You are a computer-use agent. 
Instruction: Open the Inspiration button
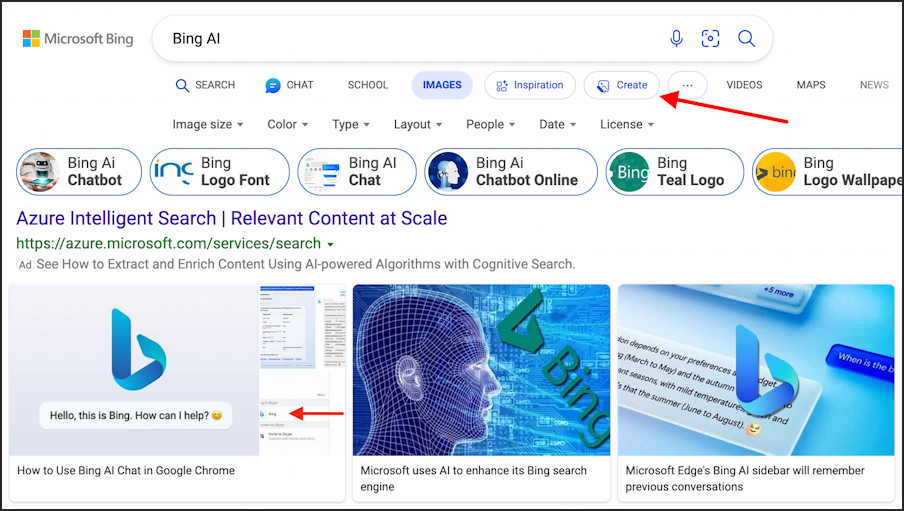click(x=530, y=85)
